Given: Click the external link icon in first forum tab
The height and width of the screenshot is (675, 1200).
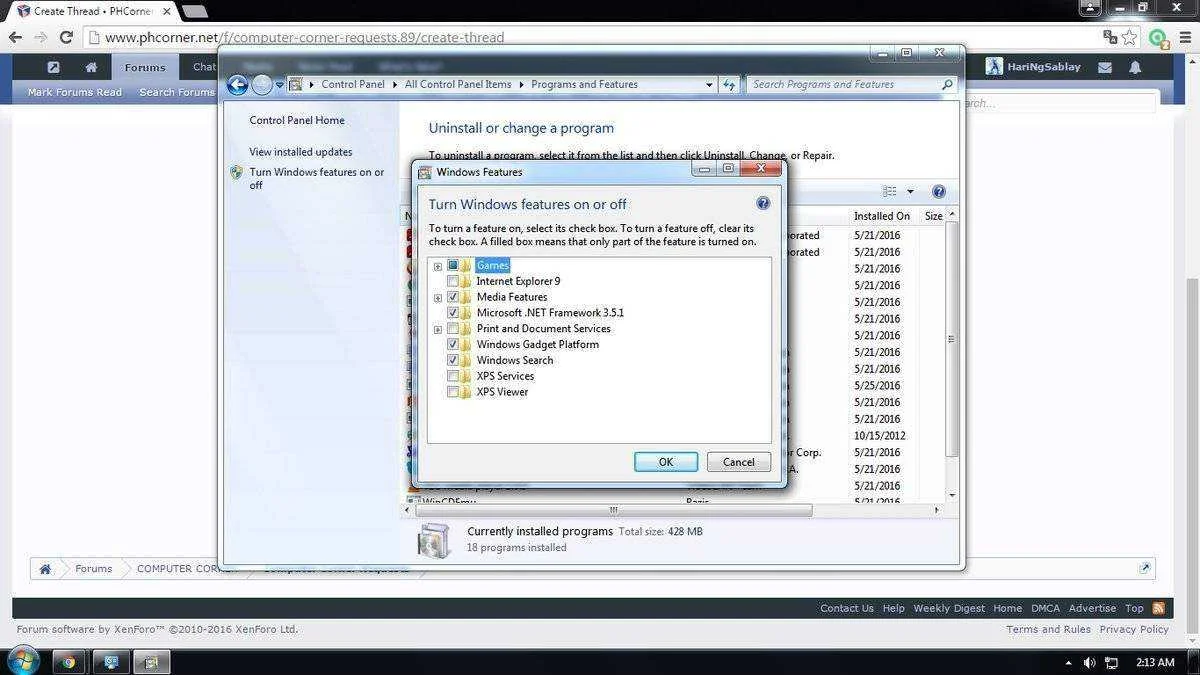Looking at the screenshot, I should point(53,67).
